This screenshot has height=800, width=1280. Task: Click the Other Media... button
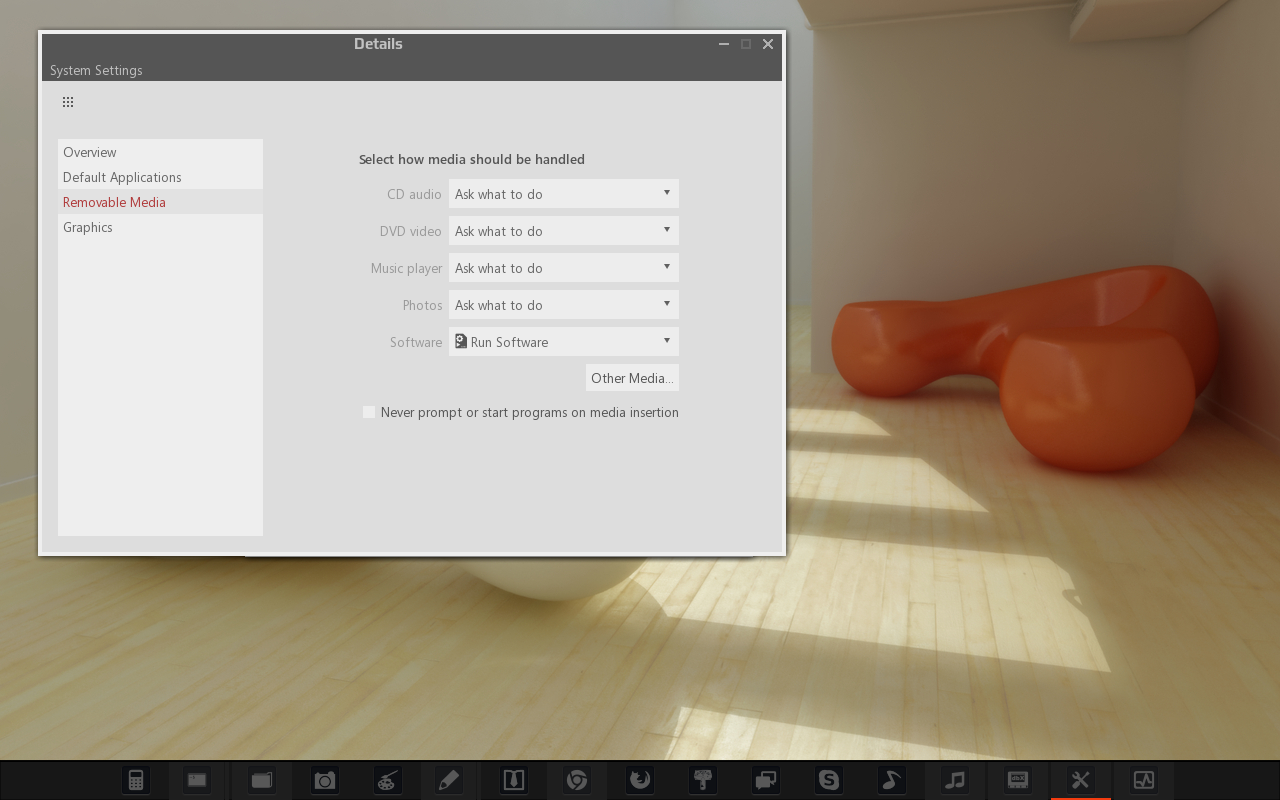click(x=632, y=378)
